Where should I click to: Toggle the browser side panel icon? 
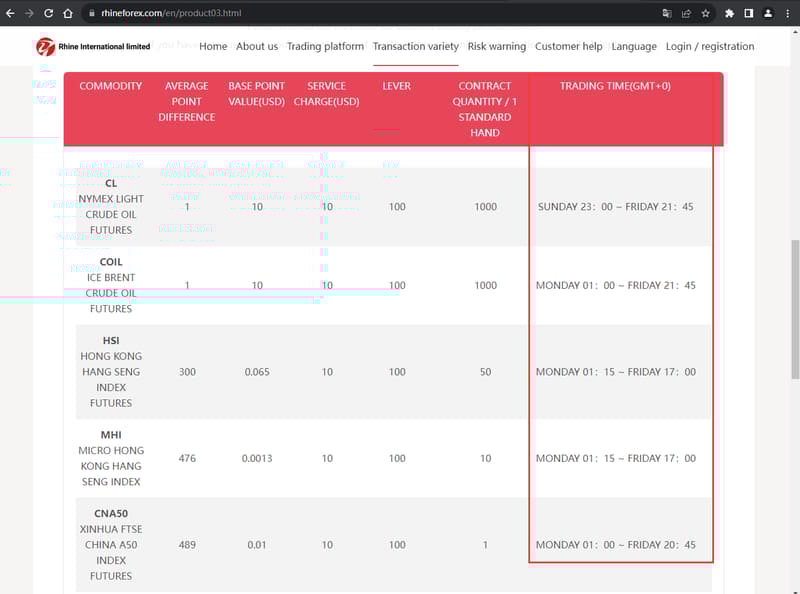tap(749, 14)
